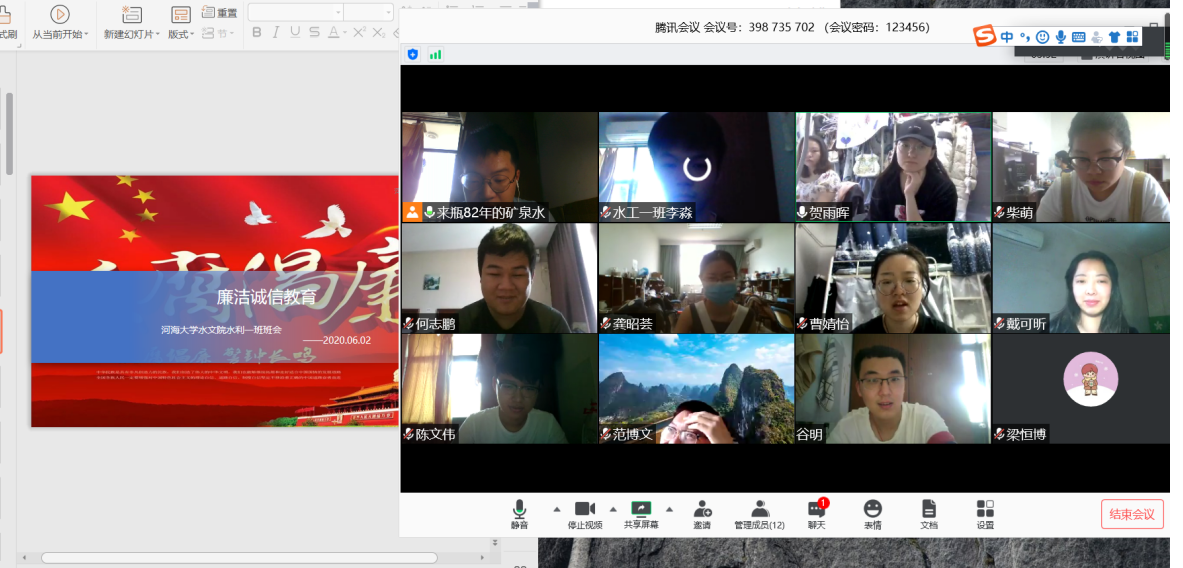Click the orange host icon on first tile
The height and width of the screenshot is (568, 1183).
[412, 212]
